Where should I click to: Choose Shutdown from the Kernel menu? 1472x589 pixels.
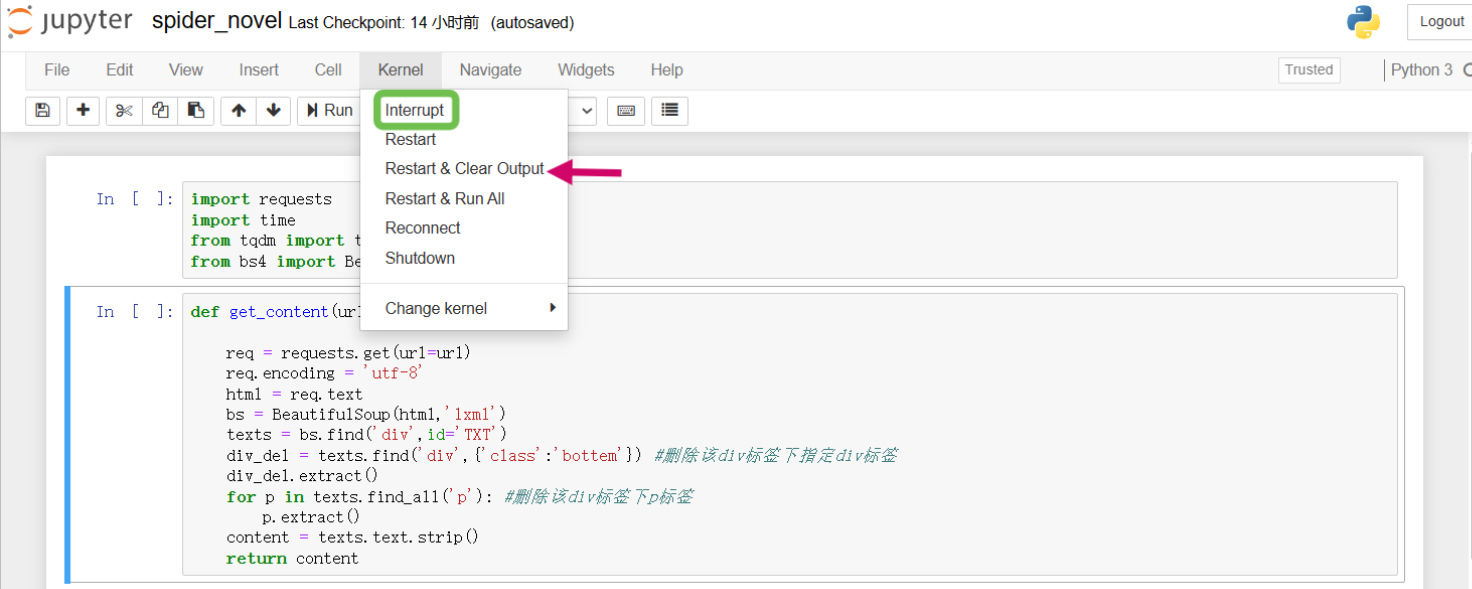419,258
